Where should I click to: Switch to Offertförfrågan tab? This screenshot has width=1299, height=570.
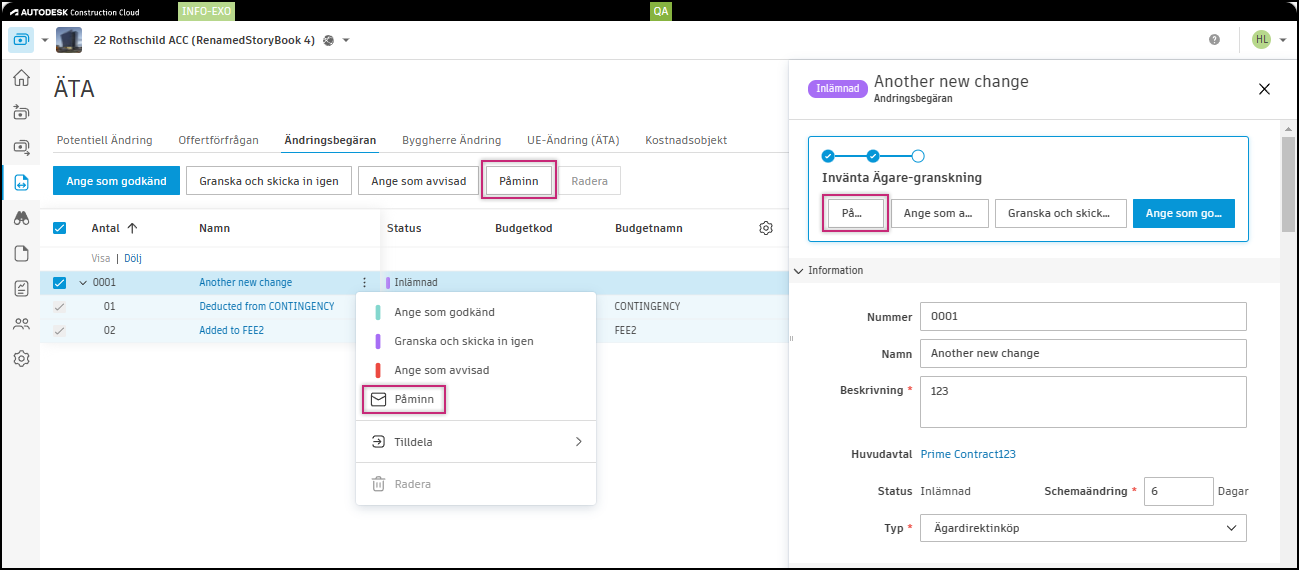(218, 140)
